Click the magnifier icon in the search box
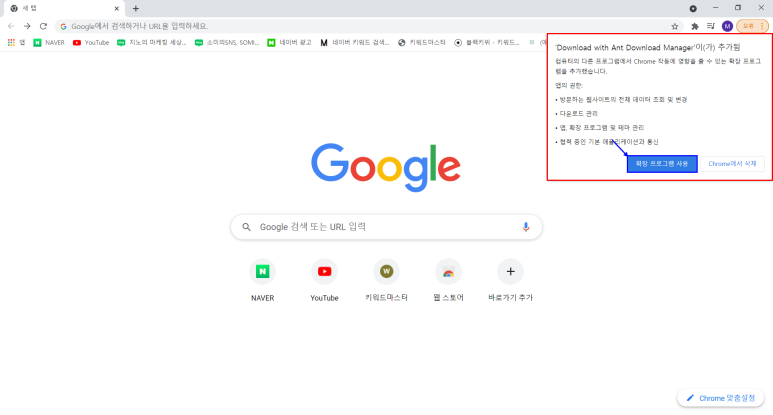Image resolution: width=773 pixels, height=415 pixels. 246,227
